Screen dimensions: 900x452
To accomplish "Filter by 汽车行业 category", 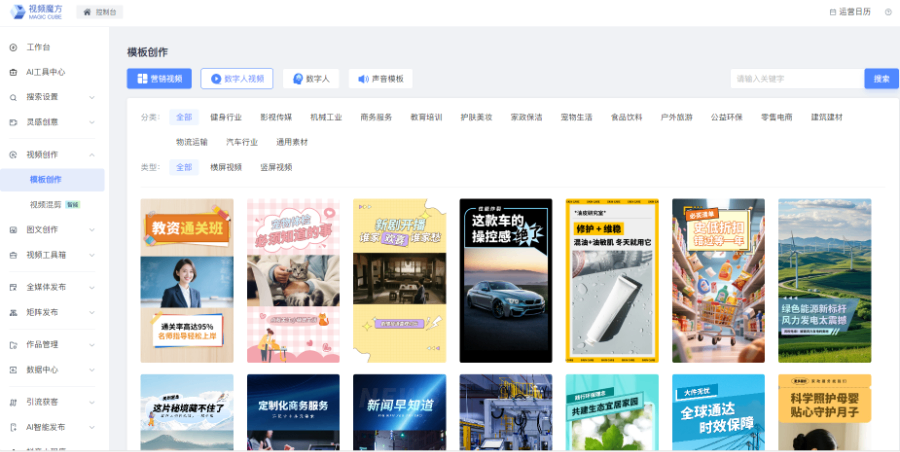I will (242, 142).
